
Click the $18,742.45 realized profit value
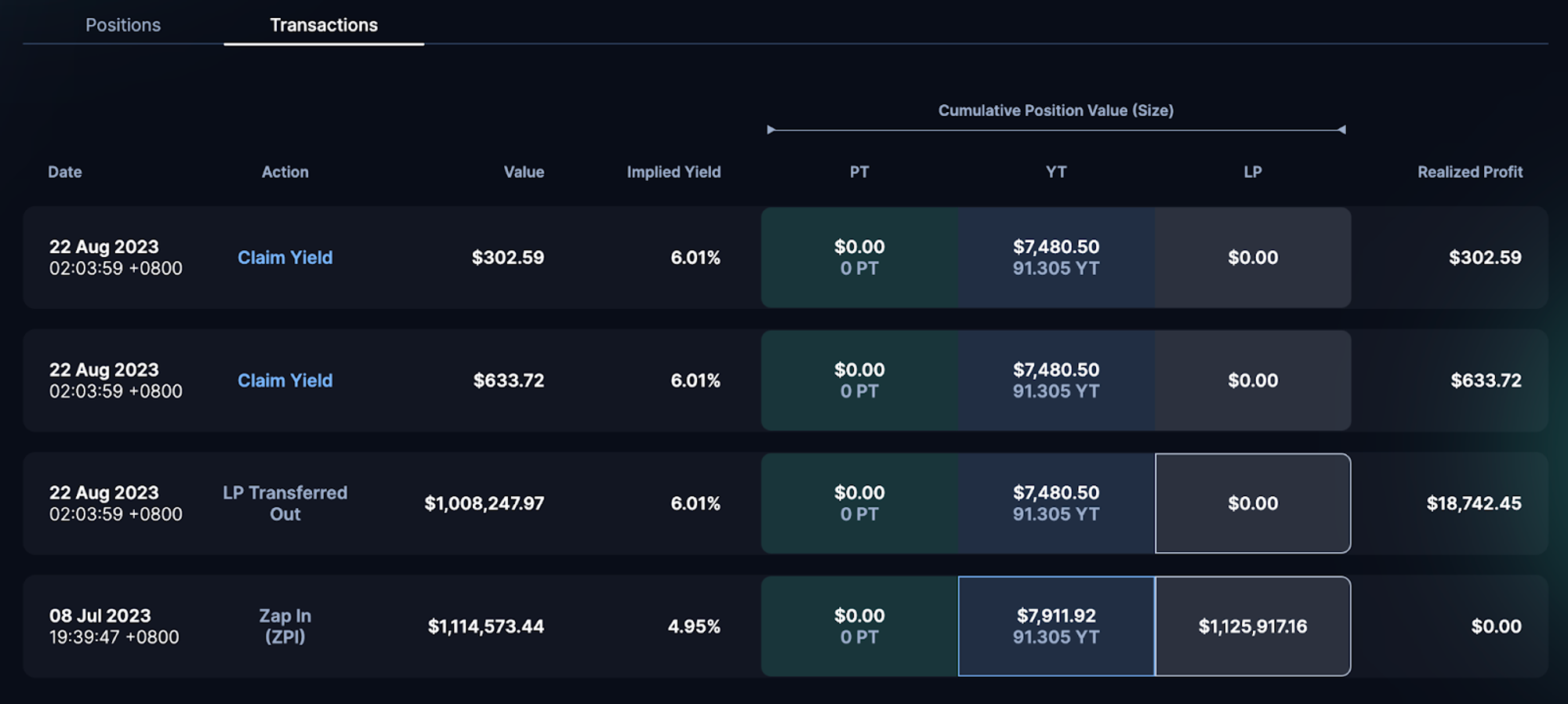(1473, 503)
